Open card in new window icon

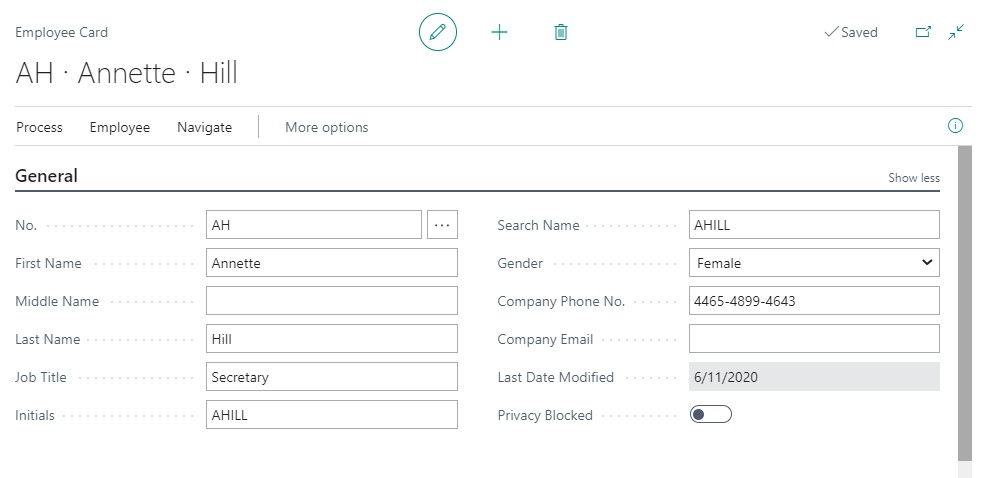(x=923, y=32)
